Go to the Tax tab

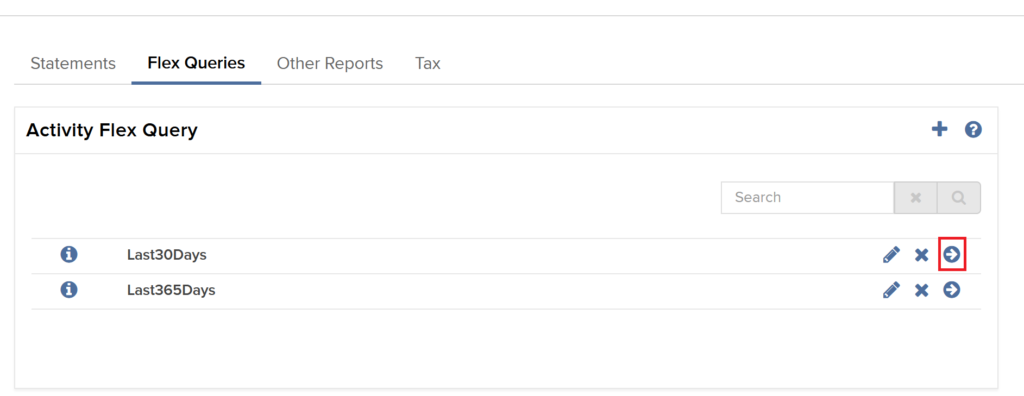(428, 63)
